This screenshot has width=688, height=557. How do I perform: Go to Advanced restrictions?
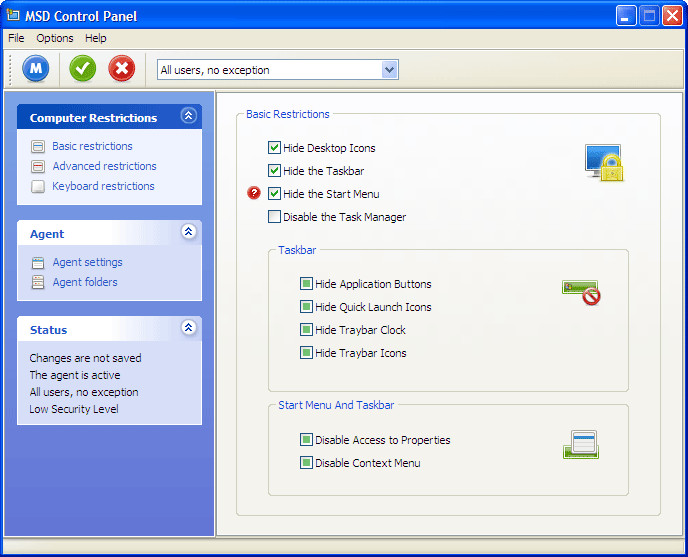click(x=104, y=166)
